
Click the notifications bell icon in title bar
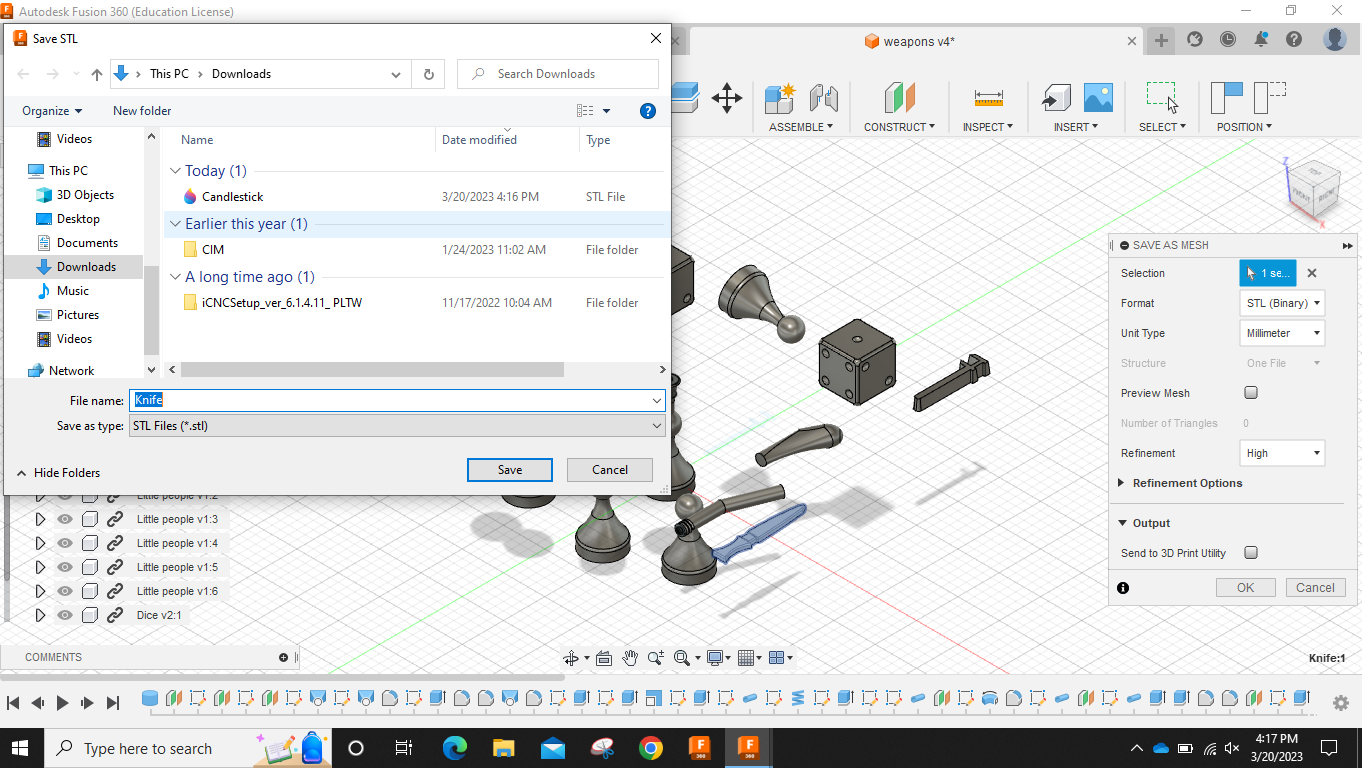(x=1261, y=39)
